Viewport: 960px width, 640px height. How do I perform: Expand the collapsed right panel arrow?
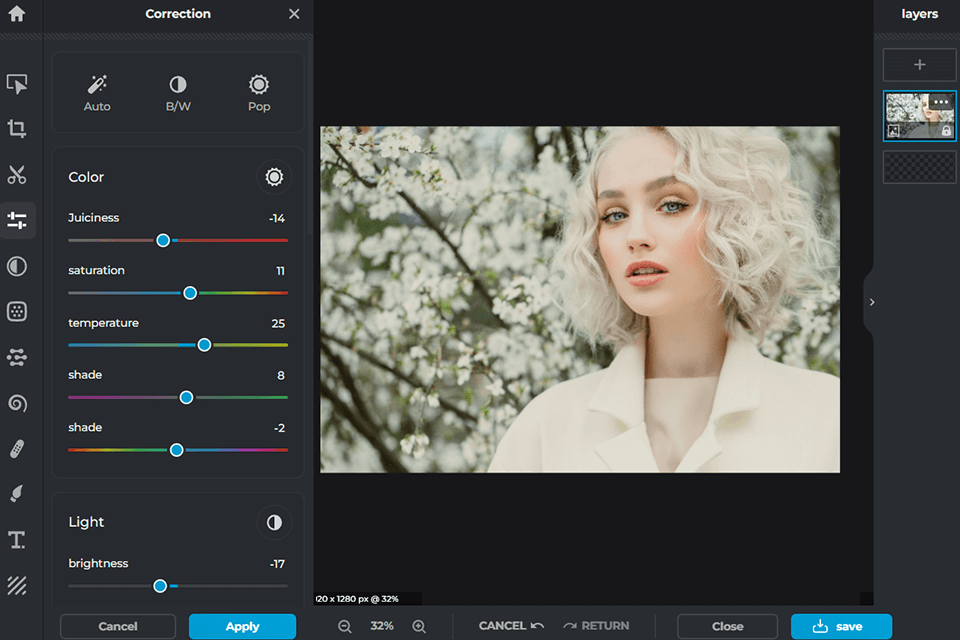pyautogui.click(x=871, y=302)
